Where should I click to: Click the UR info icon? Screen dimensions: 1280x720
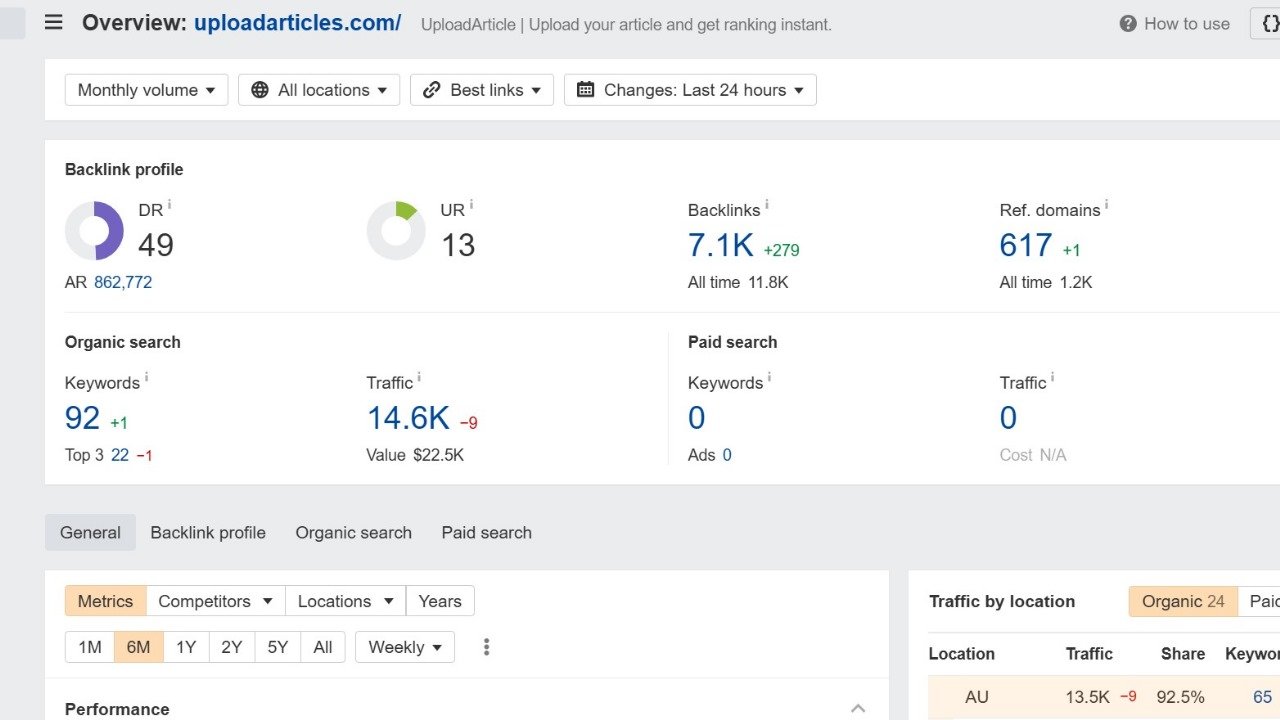(x=472, y=205)
